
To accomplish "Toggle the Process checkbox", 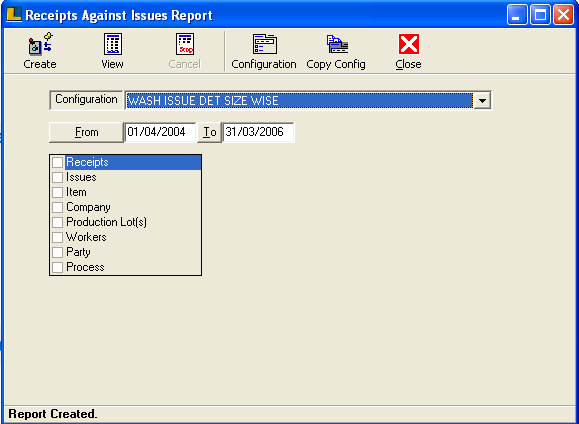I will (58, 267).
